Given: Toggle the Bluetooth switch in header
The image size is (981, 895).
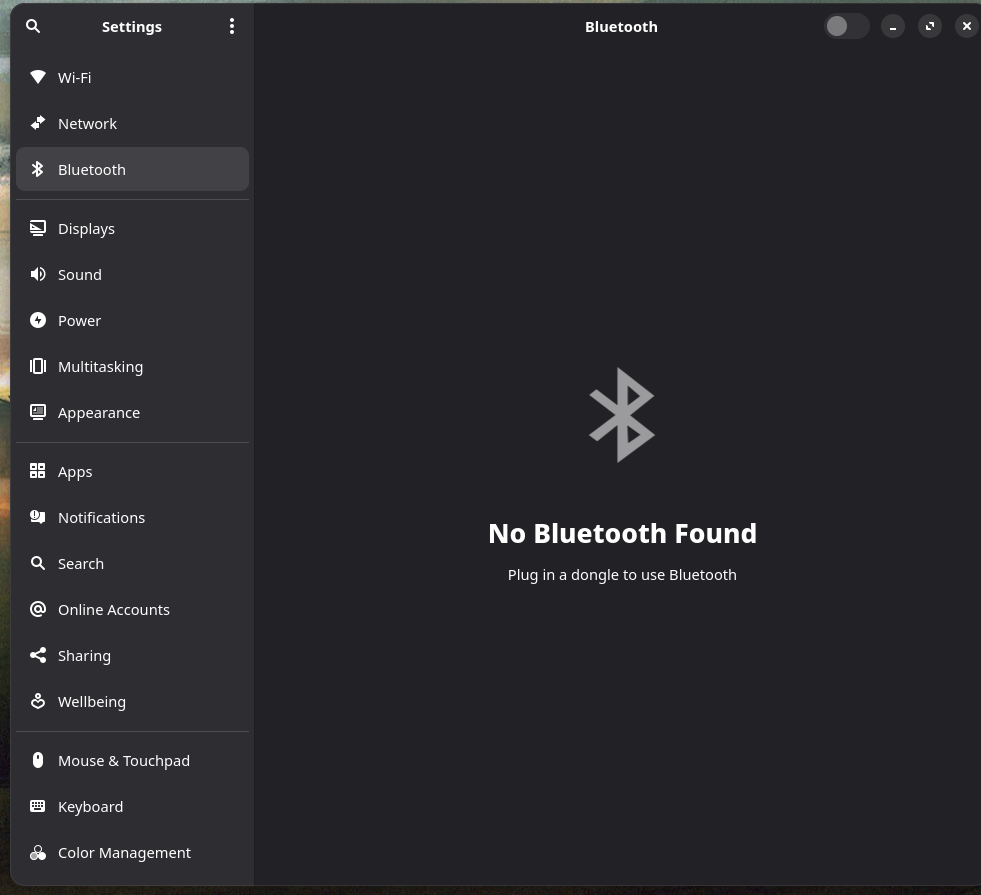Looking at the screenshot, I should (846, 26).
